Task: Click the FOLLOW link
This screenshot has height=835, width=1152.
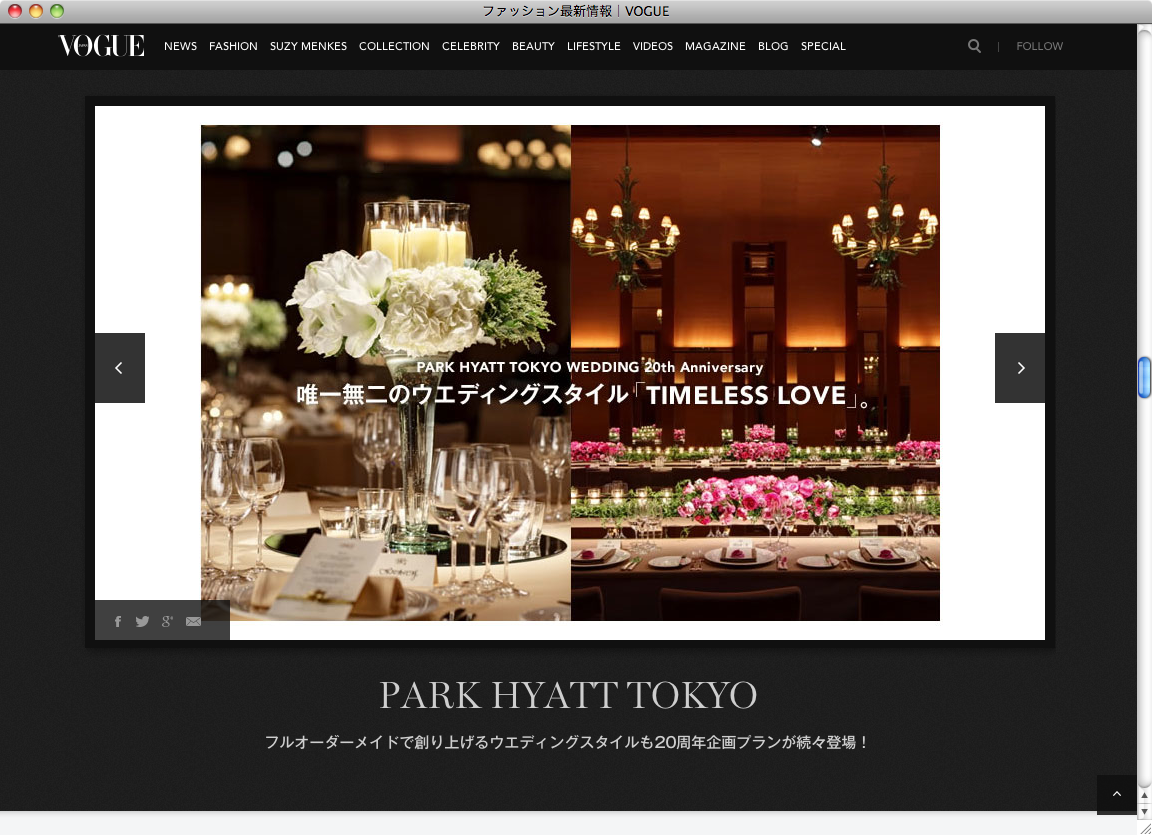Action: [1040, 46]
